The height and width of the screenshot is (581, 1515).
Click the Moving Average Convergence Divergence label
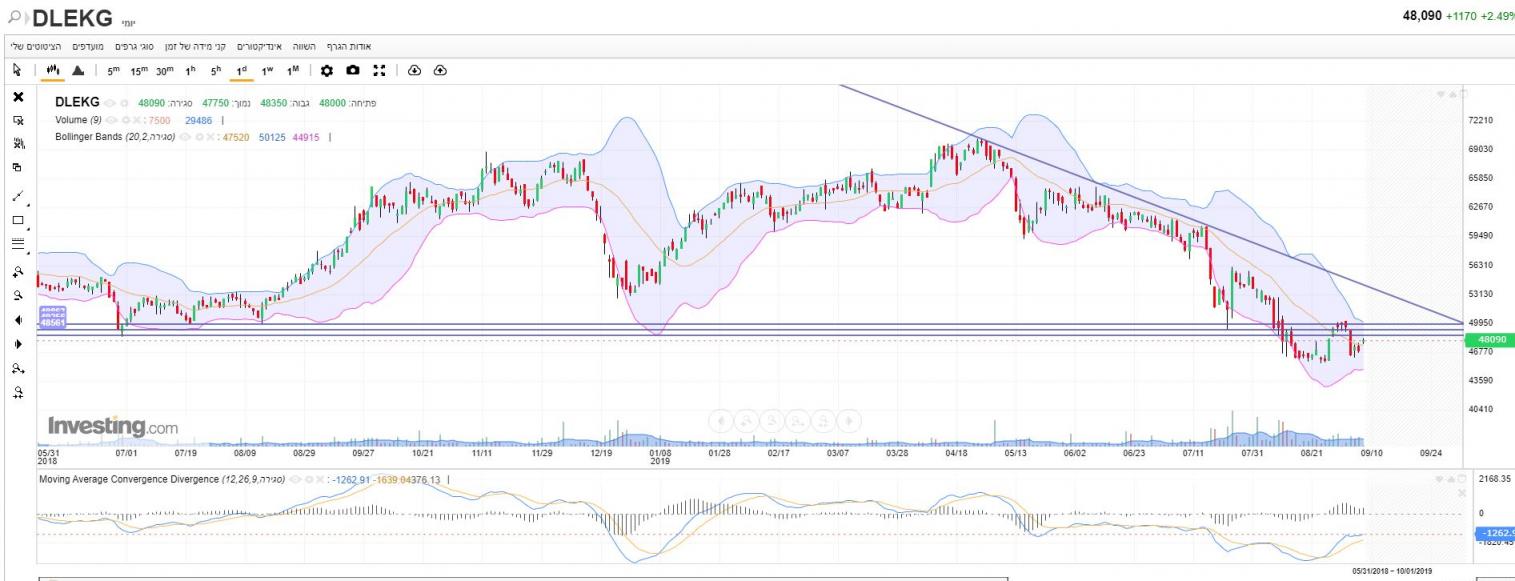[162, 480]
